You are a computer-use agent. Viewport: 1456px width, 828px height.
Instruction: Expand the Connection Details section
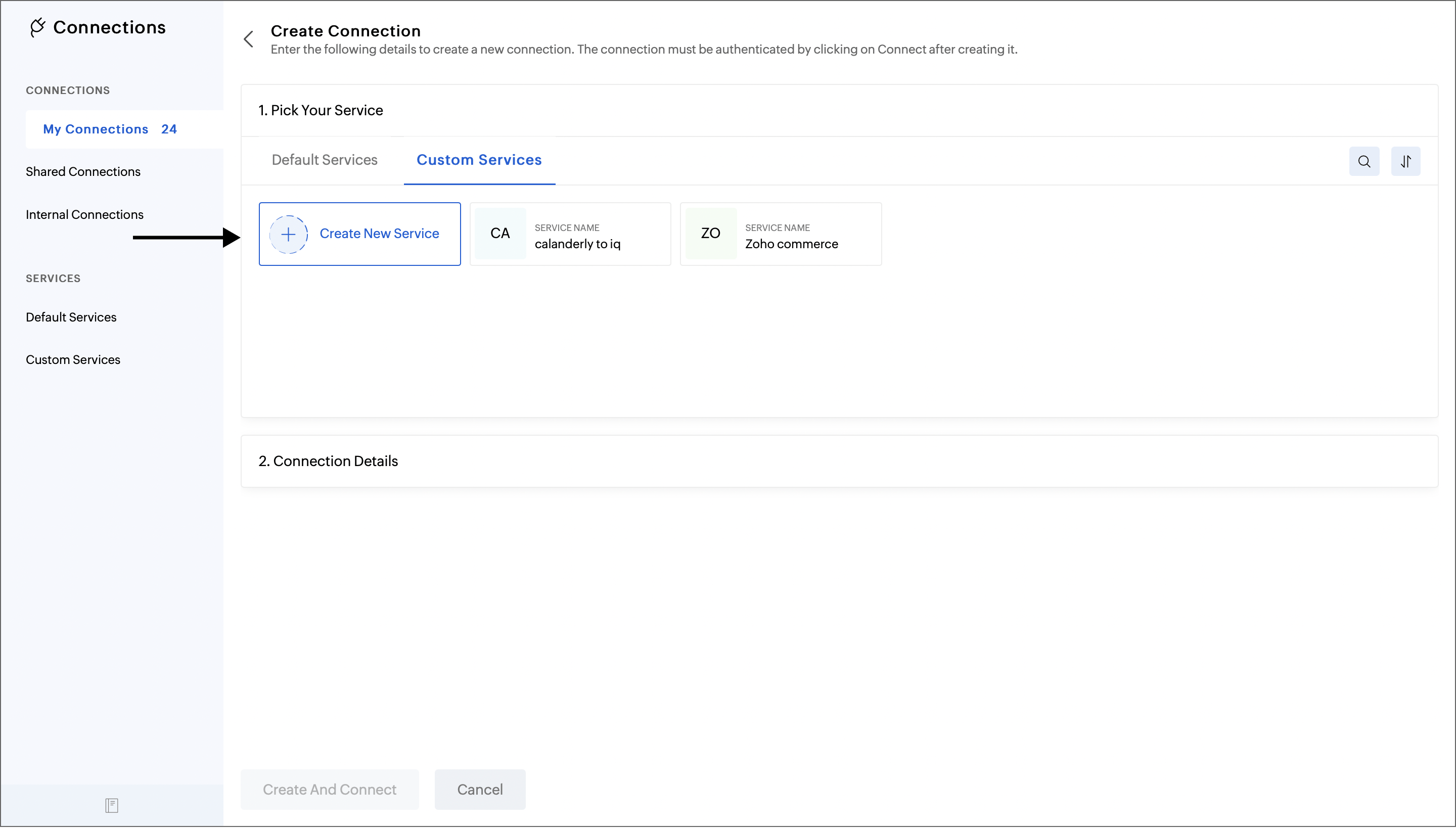[x=328, y=461]
